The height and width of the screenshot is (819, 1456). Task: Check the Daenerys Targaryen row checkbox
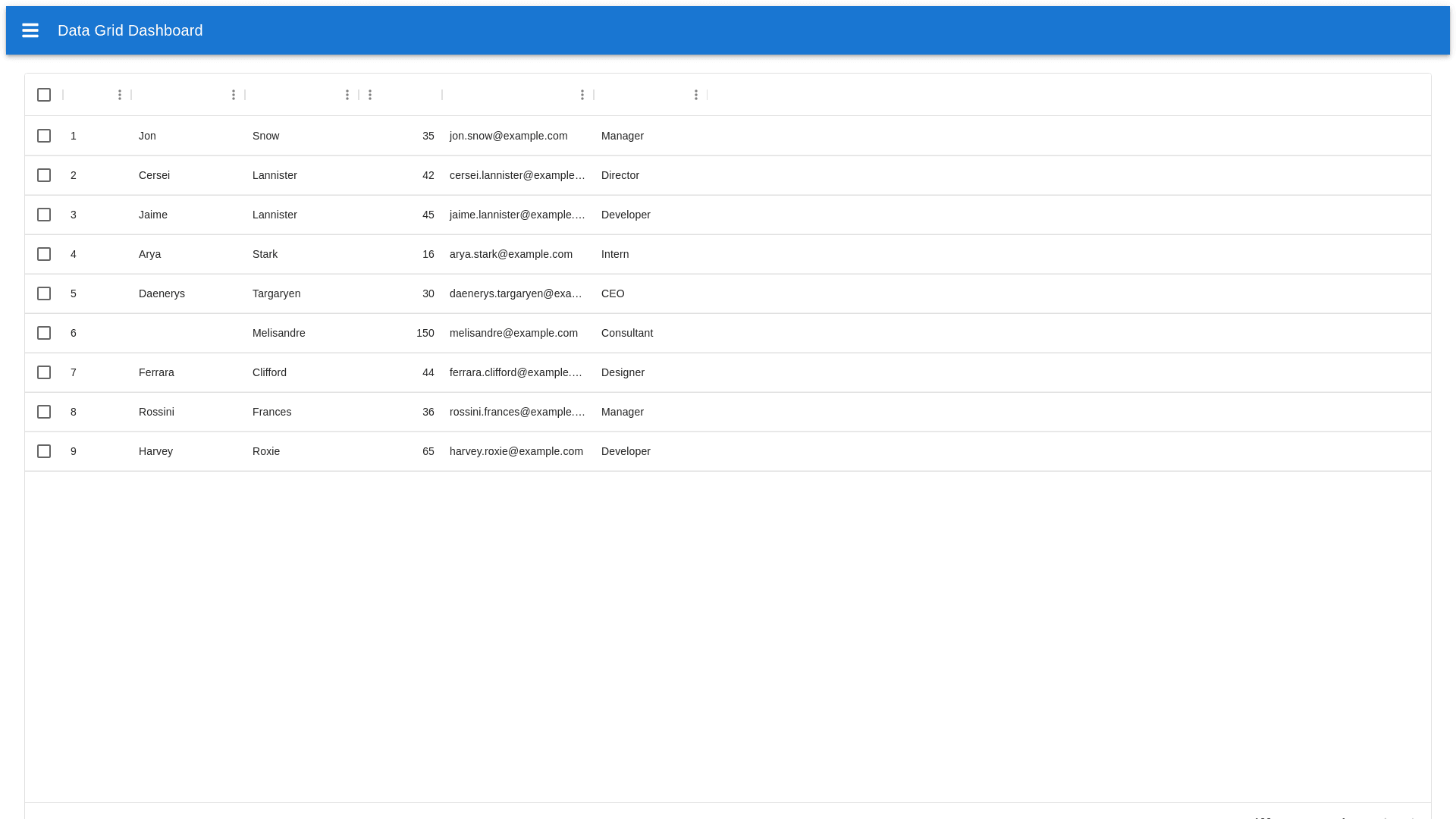[44, 293]
